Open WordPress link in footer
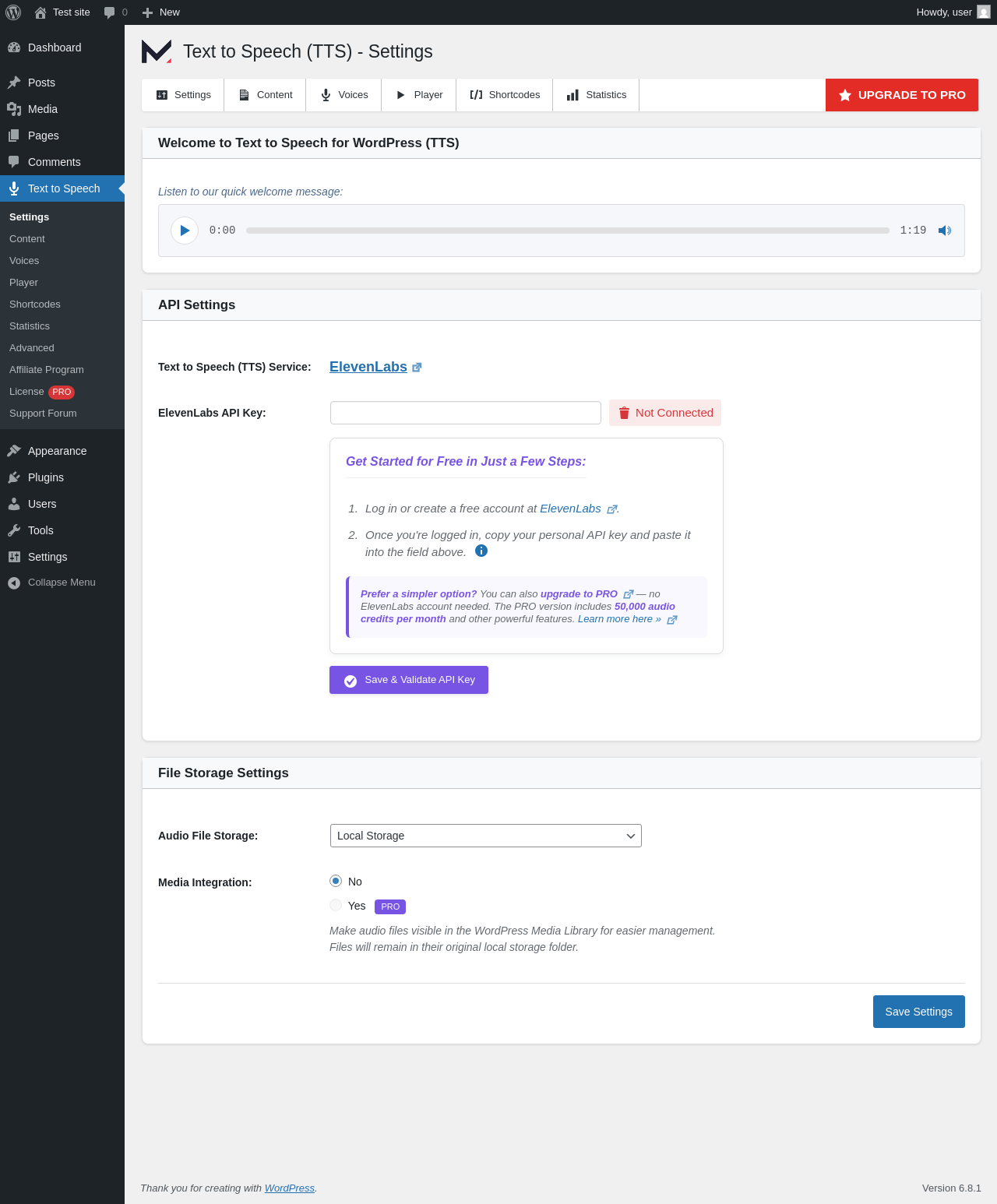 coord(290,1188)
